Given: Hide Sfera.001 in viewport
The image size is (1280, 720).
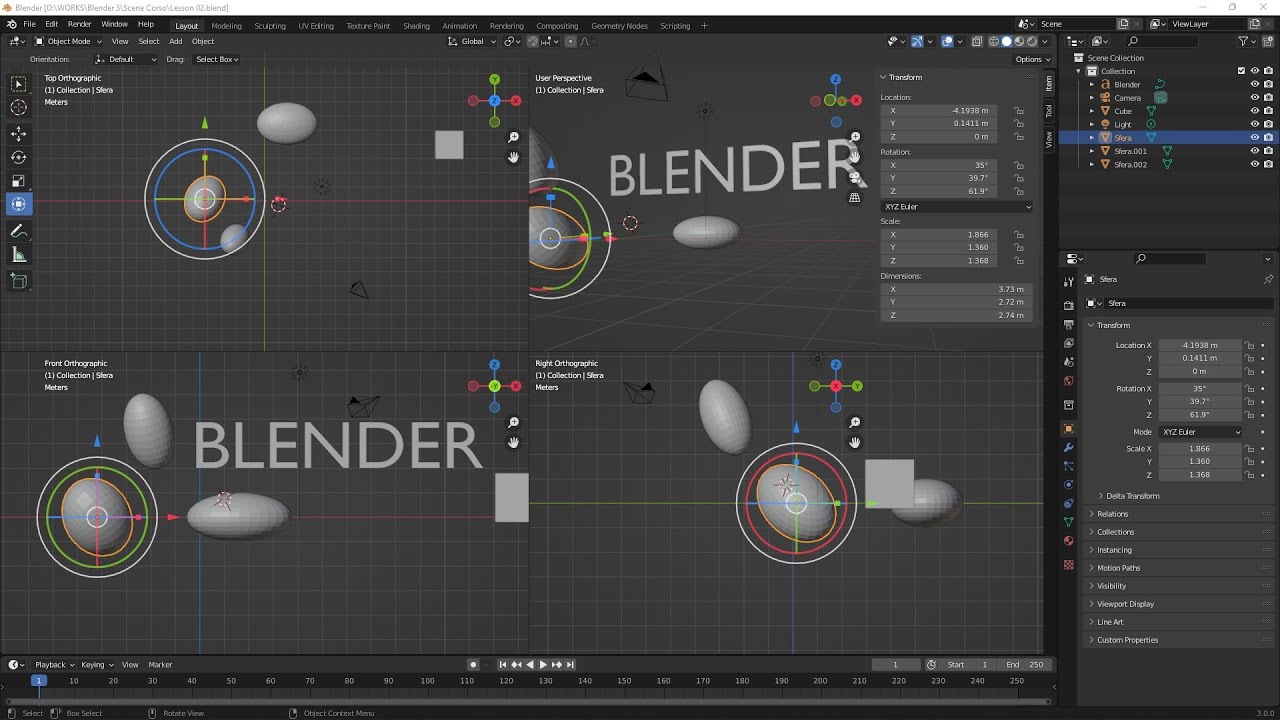Looking at the screenshot, I should click(1254, 151).
